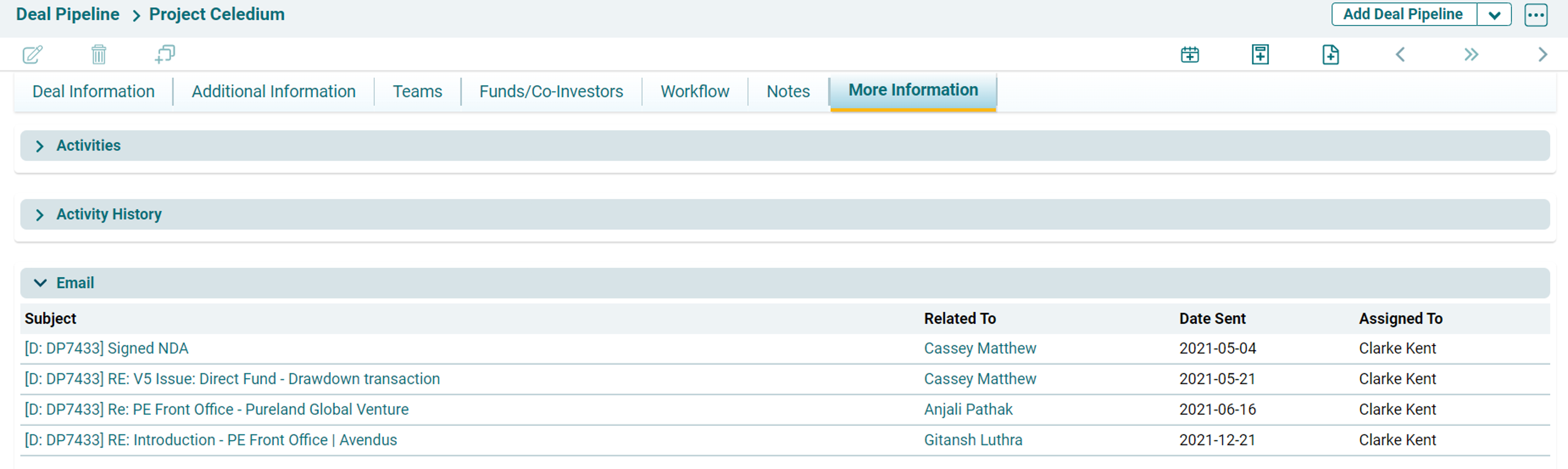Click the add note icon
This screenshot has height=469, width=1568.
point(1260,55)
